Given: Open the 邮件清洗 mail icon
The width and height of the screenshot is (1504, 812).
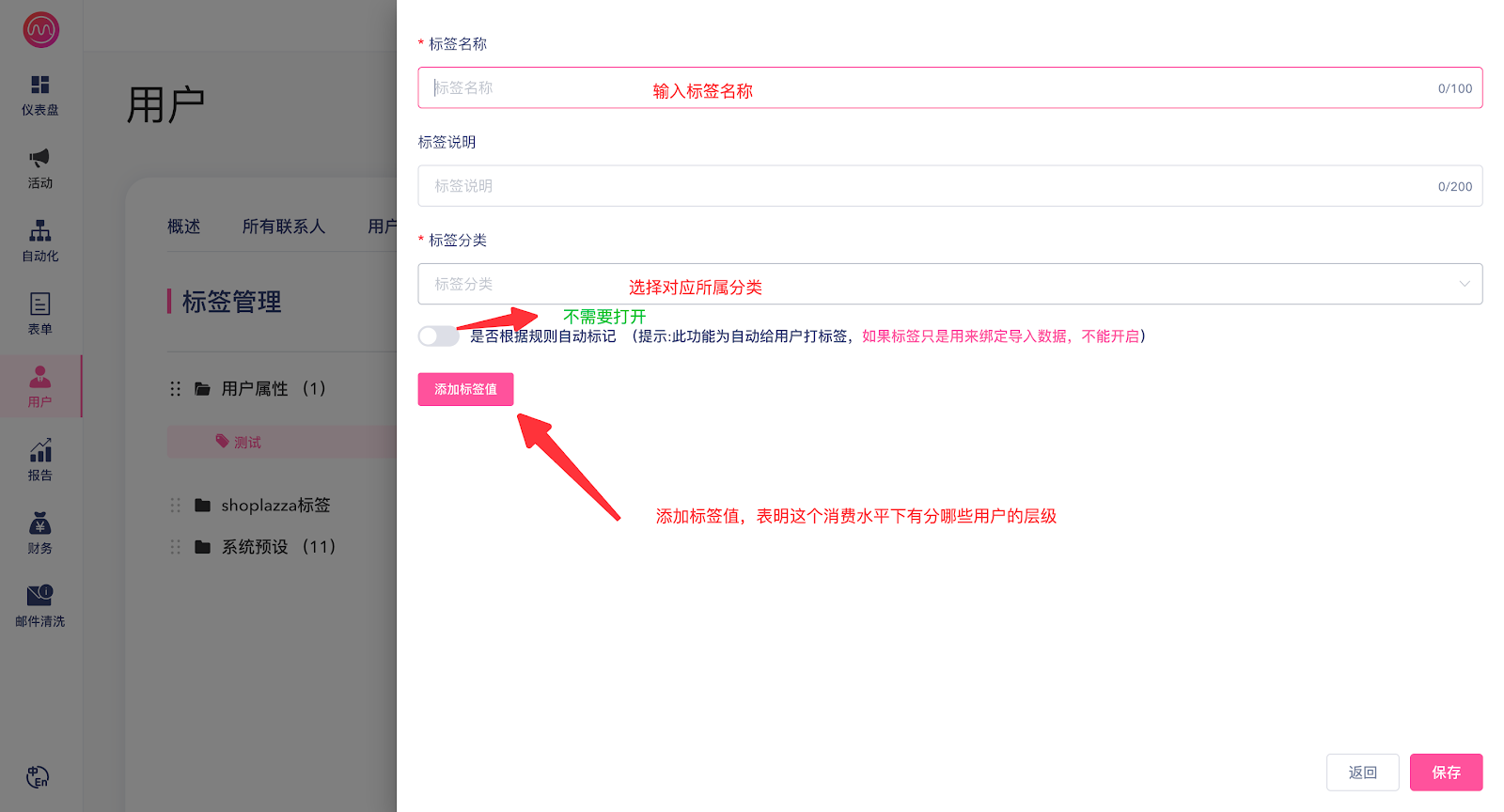Looking at the screenshot, I should [x=39, y=596].
